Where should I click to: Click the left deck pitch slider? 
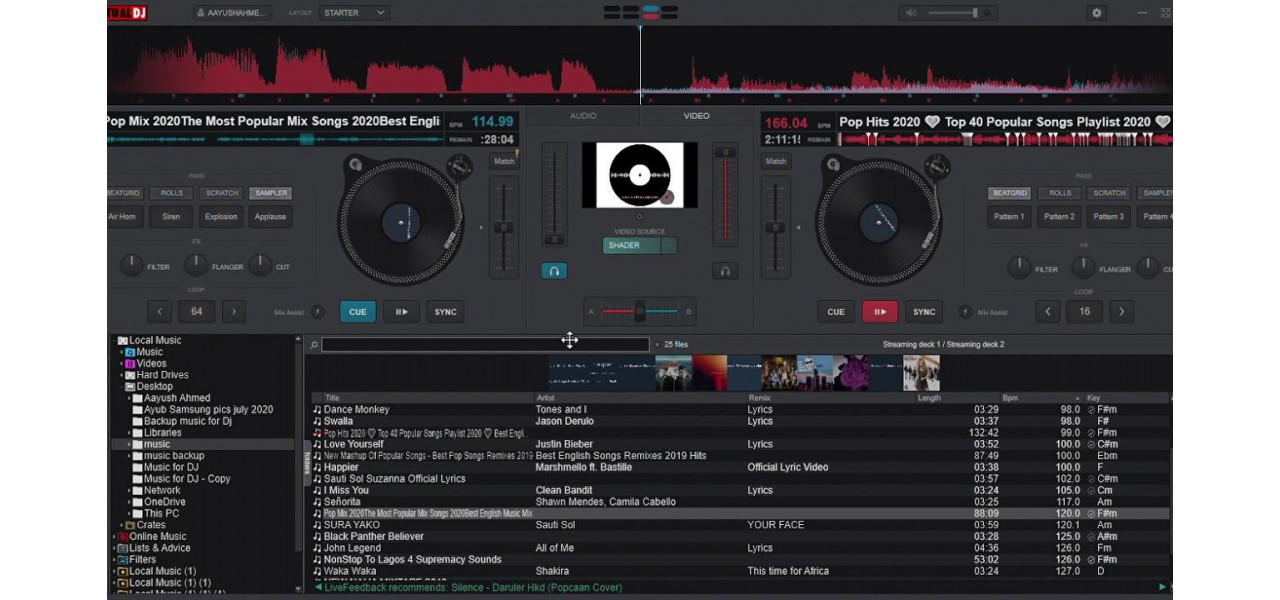click(x=504, y=228)
